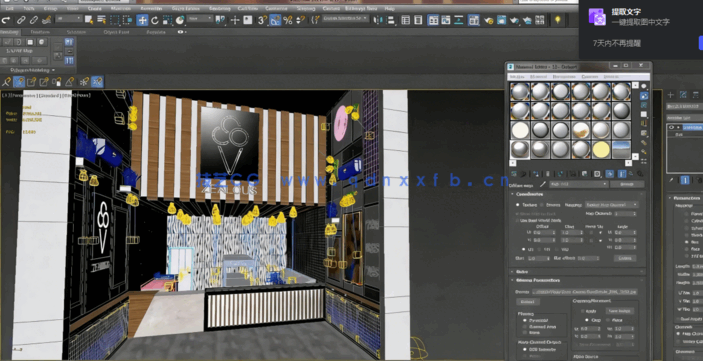Click the Reload button in Bitmap Parameters
Screen dimensions: 703x361
528,302
